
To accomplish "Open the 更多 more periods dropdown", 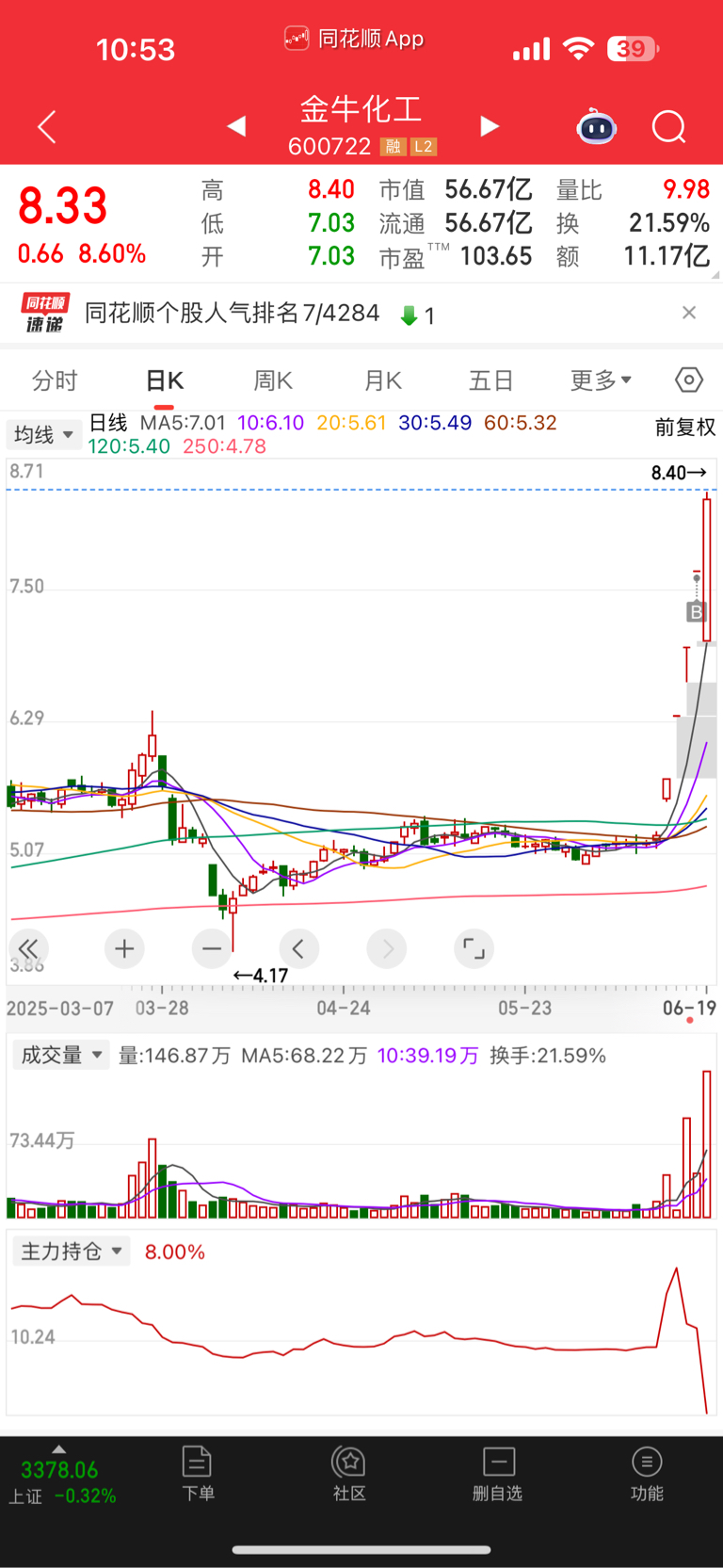I will pos(601,380).
